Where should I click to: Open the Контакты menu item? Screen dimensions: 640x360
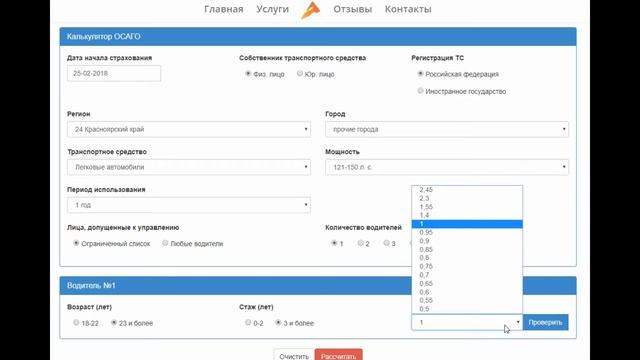[408, 9]
